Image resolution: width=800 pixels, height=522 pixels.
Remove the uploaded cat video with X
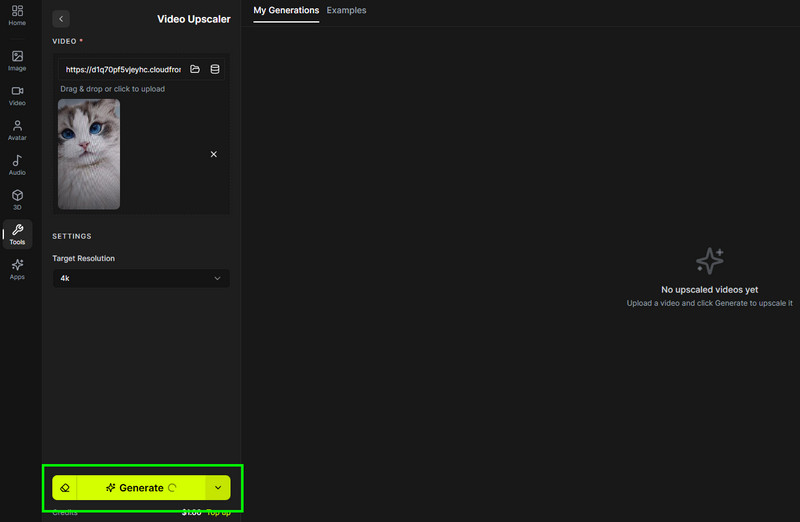tap(214, 154)
